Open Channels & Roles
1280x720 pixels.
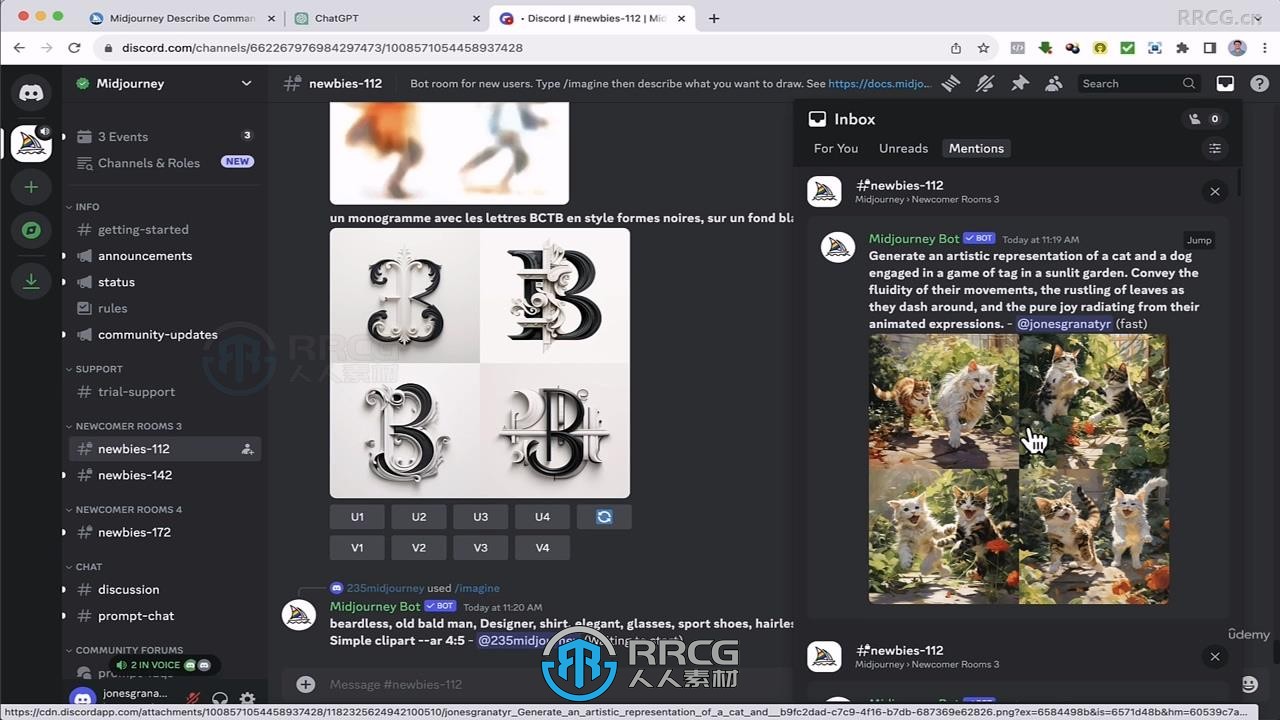tap(165, 163)
